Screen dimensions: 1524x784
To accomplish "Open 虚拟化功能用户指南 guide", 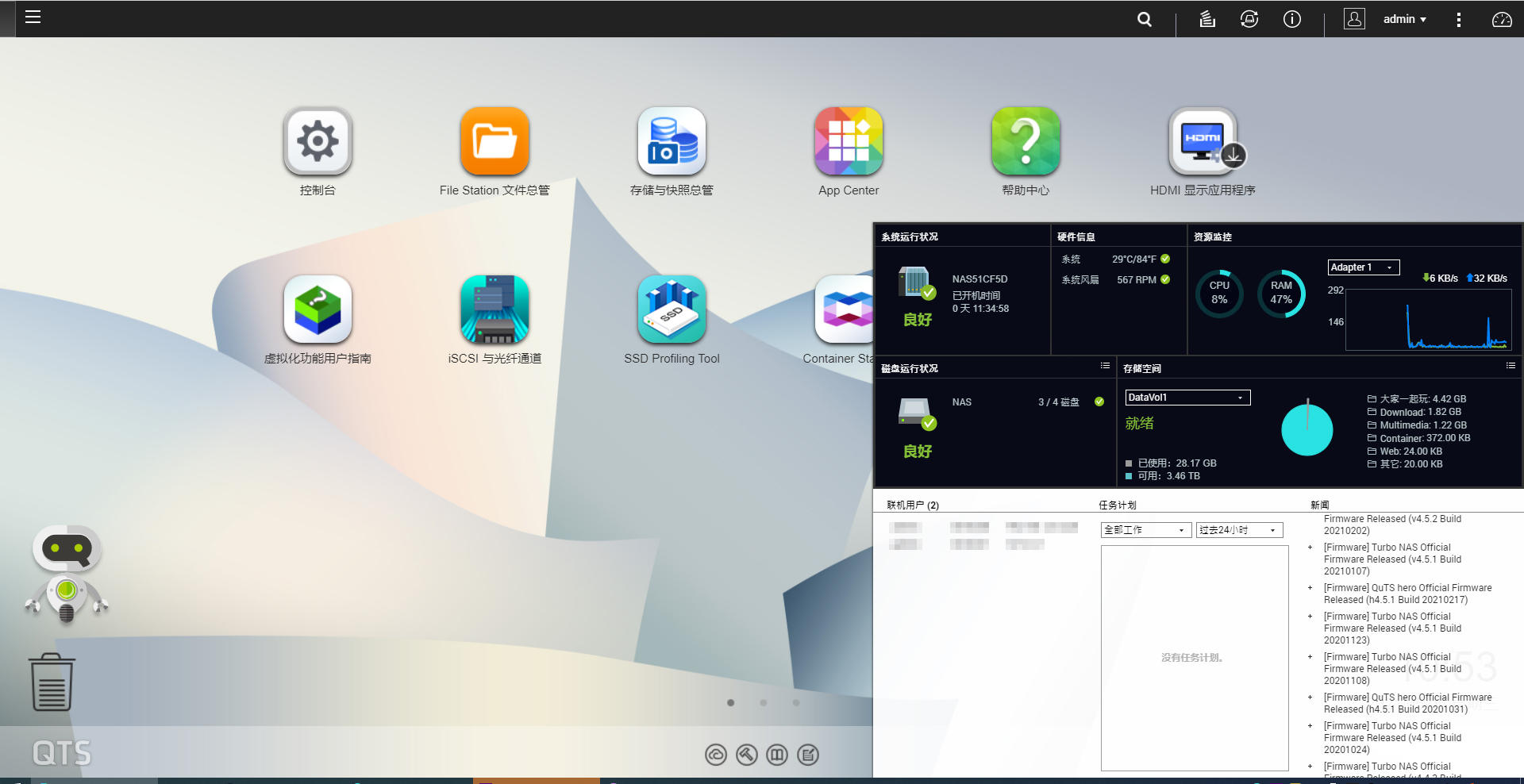I will pyautogui.click(x=317, y=309).
